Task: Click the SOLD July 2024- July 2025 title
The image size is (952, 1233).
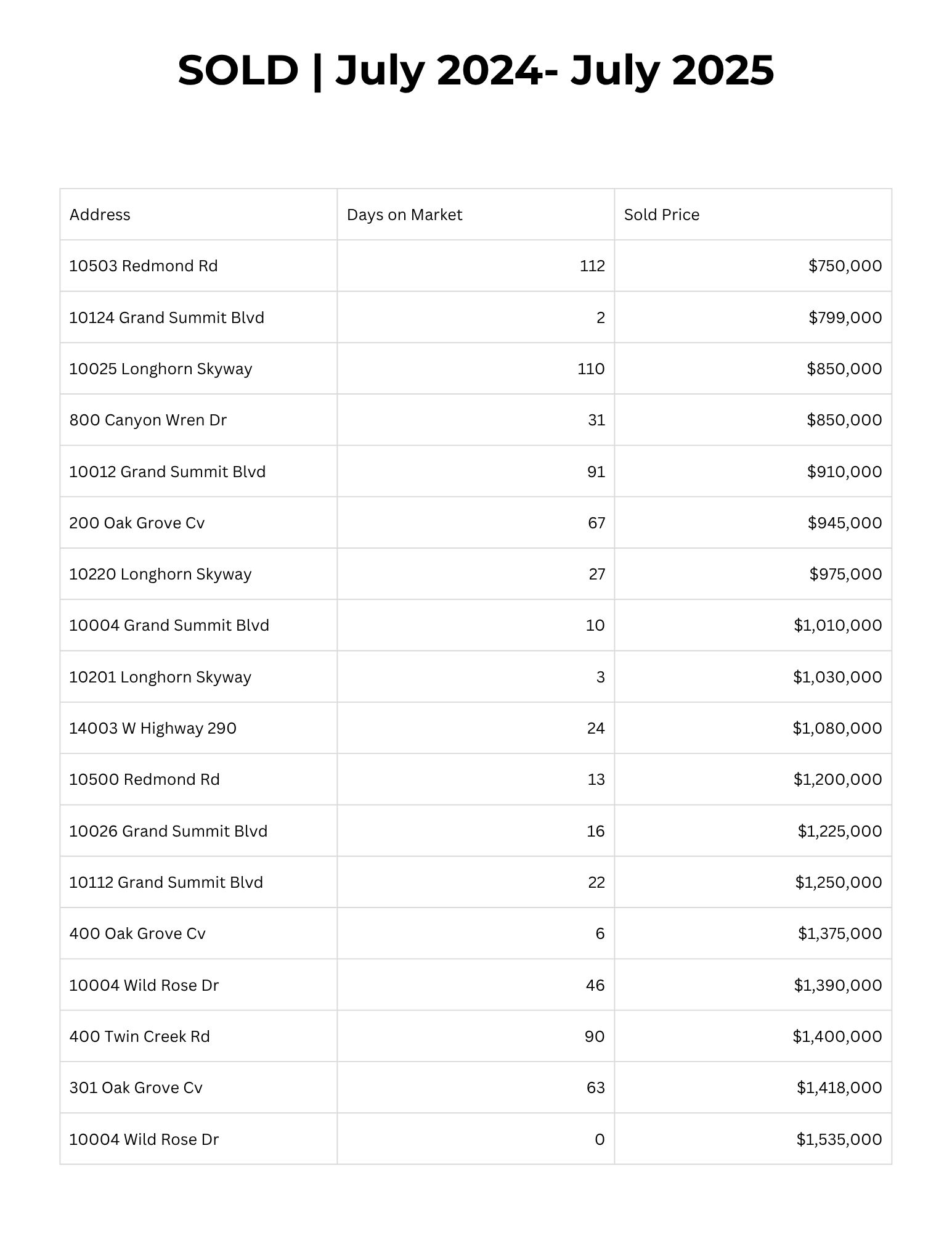Action: (476, 70)
